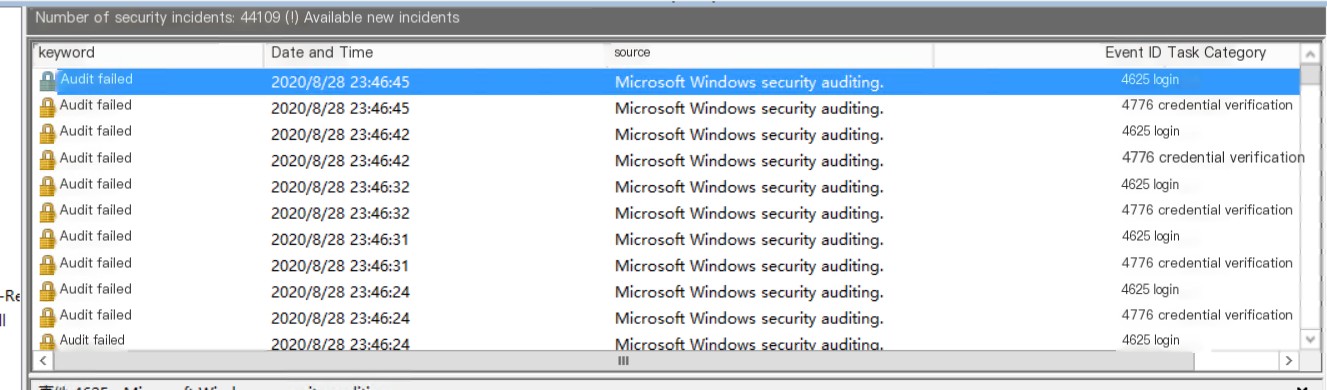Screen dimensions: 1327x390
Task: Click '4776 credential verification' in the 23:46:24 row
Action: pyautogui.click(x=1207, y=315)
